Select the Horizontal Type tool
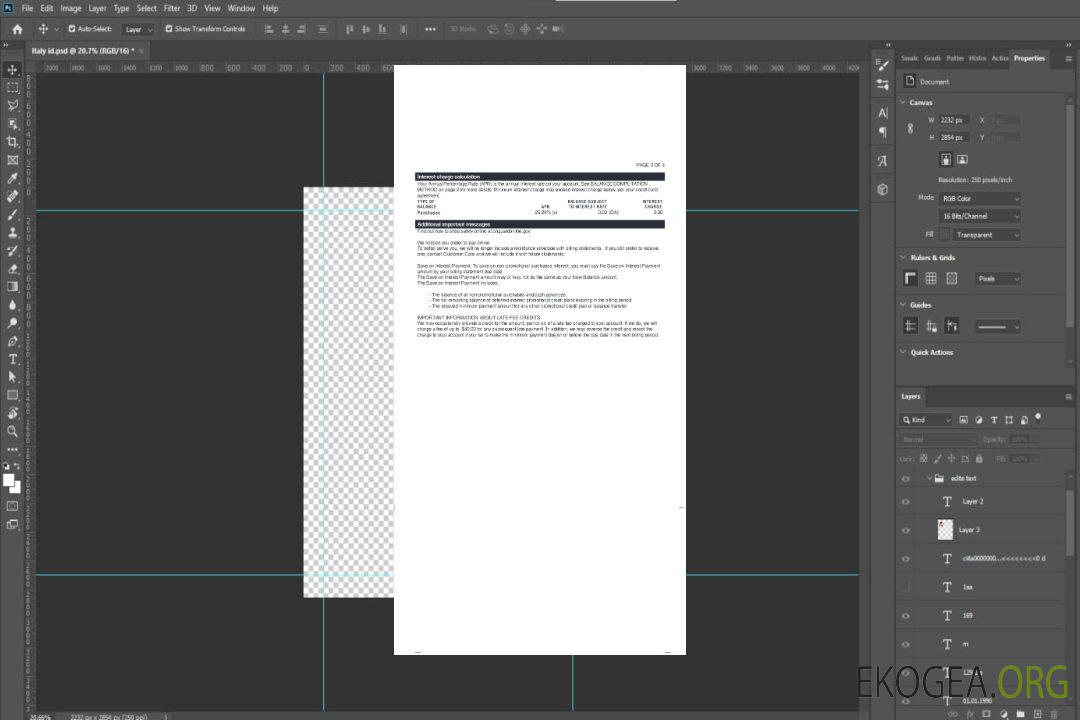1080x720 pixels. pos(12,359)
